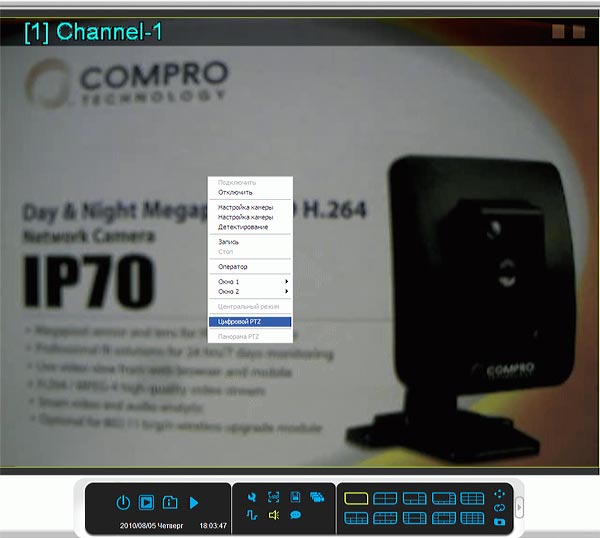Expand the Окно 2 submenu

click(x=250, y=292)
